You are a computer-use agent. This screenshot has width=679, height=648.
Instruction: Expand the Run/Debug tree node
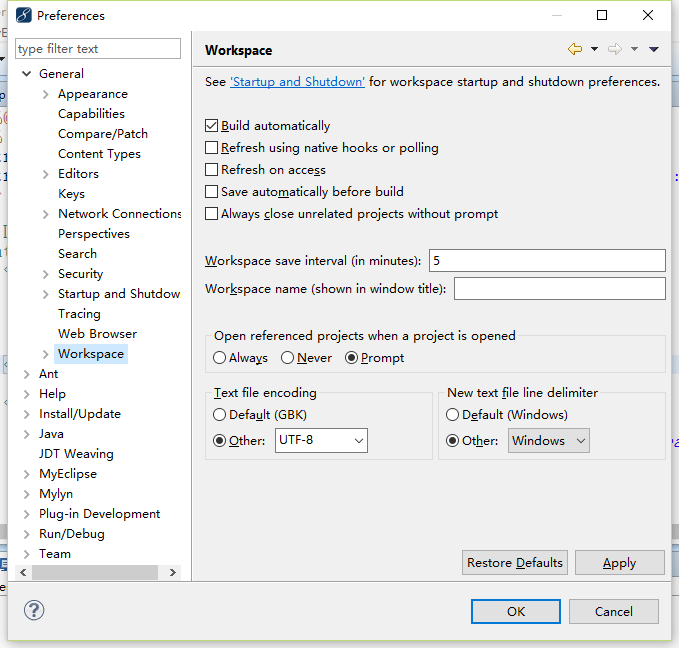point(27,534)
